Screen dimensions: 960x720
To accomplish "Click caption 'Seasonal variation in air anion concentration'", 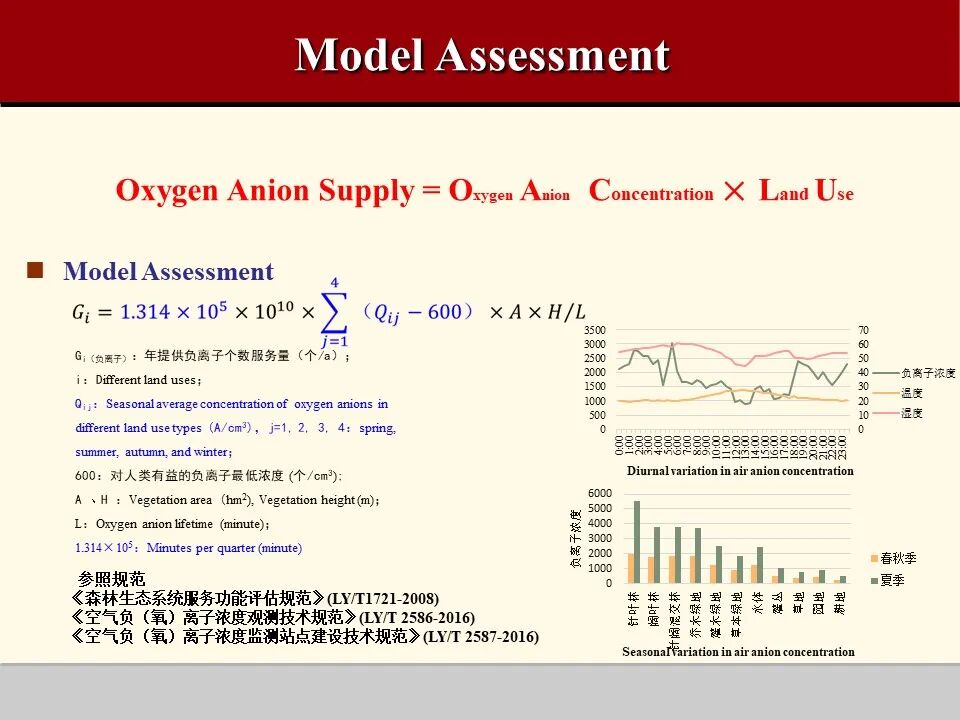I will pos(738,652).
